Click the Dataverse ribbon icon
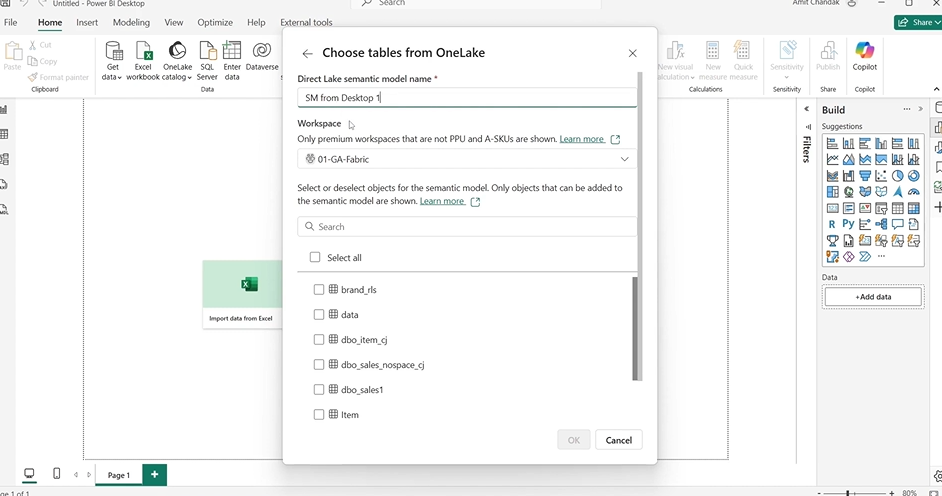The image size is (942, 496). [x=262, y=56]
